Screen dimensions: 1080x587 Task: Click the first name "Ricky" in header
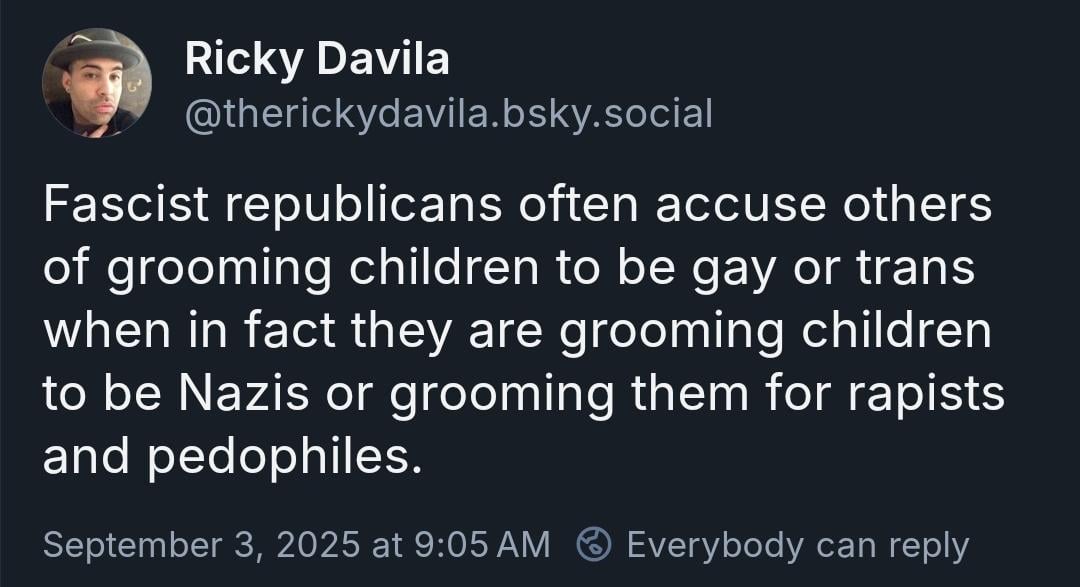[x=243, y=61]
